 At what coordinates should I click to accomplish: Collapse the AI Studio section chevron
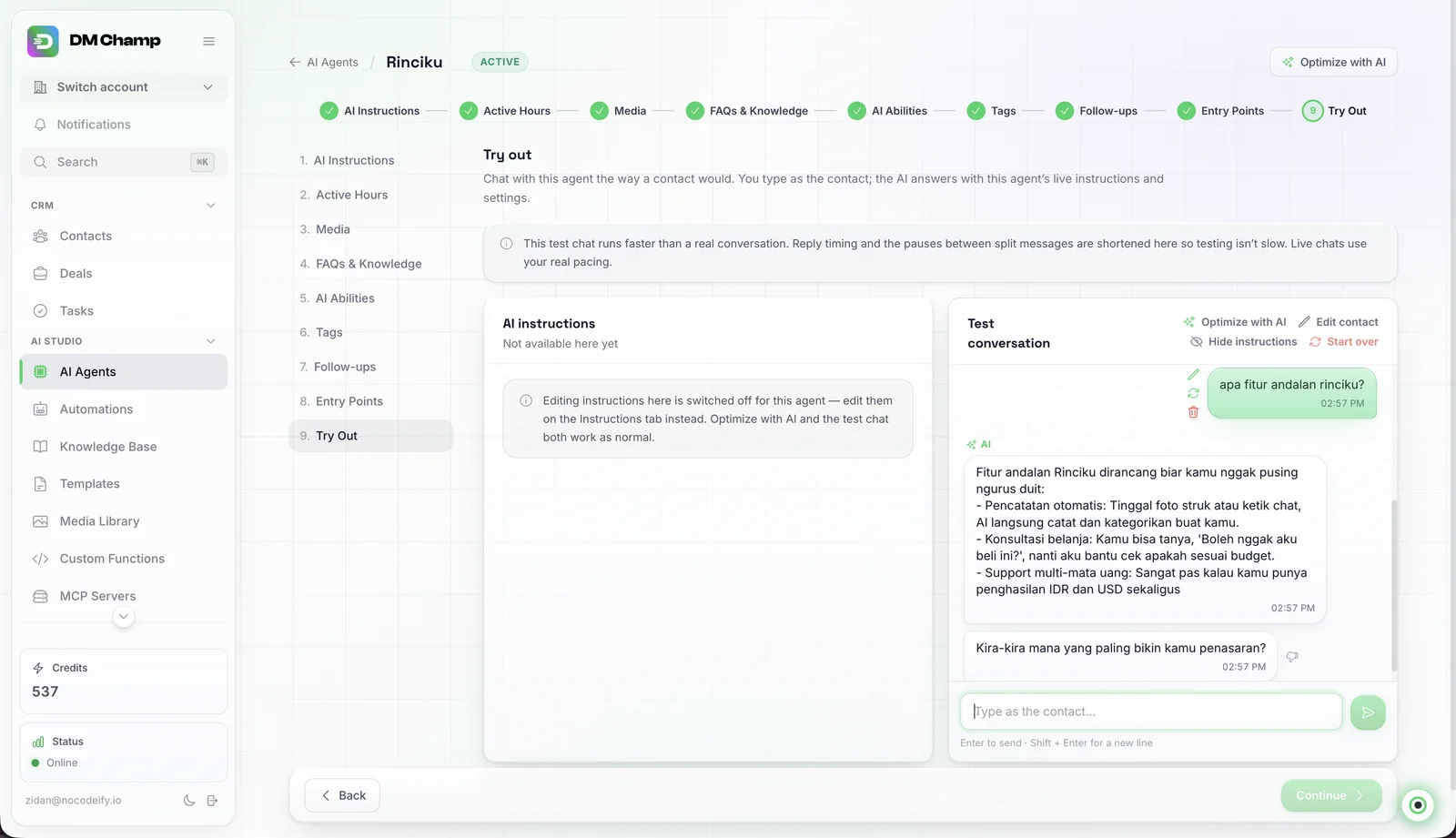(211, 341)
